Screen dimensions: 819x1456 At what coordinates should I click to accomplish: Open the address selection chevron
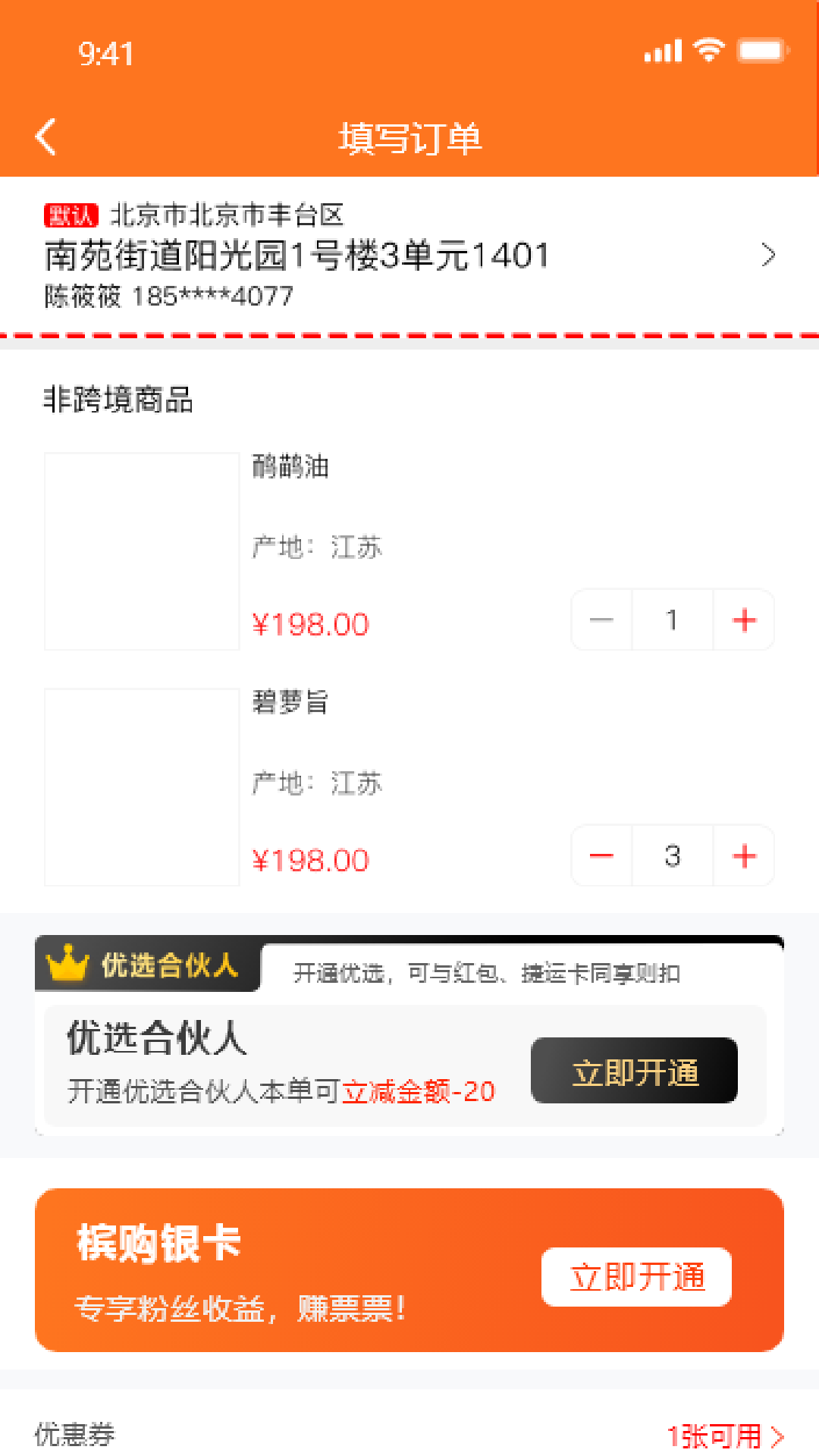pos(768,256)
